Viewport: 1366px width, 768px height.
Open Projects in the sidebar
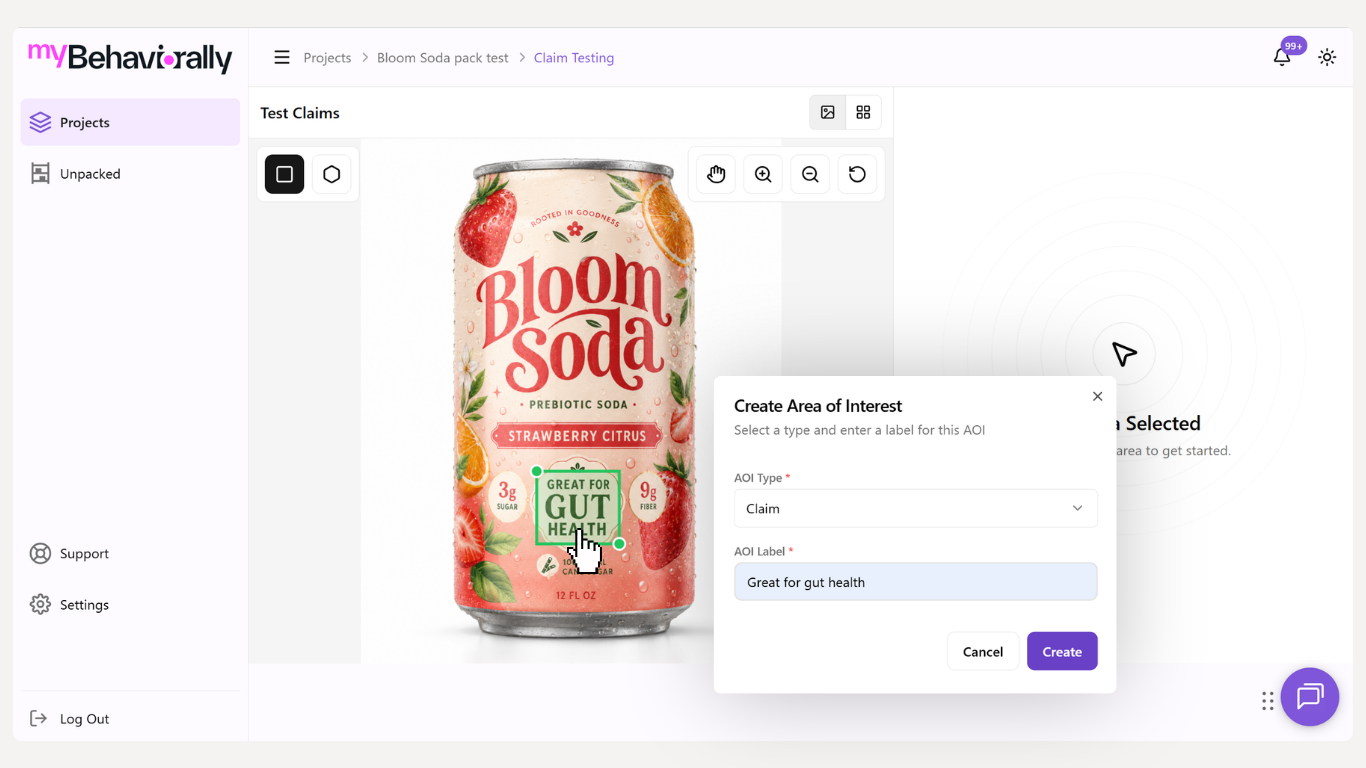point(130,122)
